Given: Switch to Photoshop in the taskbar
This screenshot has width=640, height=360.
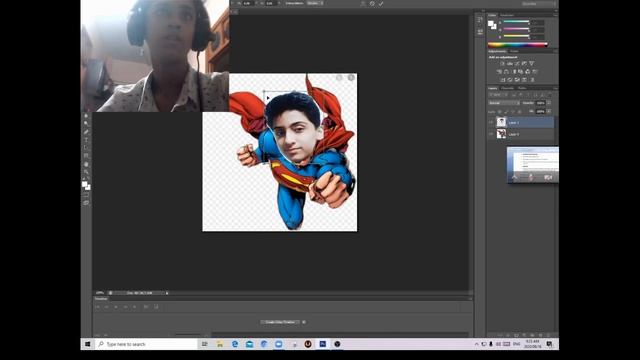Looking at the screenshot, I should tap(322, 344).
